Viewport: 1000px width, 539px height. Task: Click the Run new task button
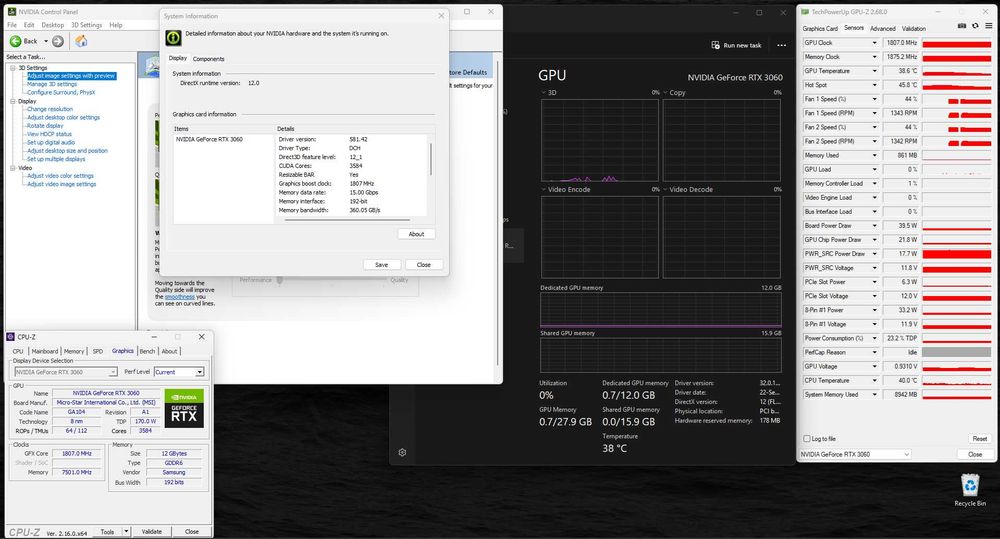pos(737,45)
